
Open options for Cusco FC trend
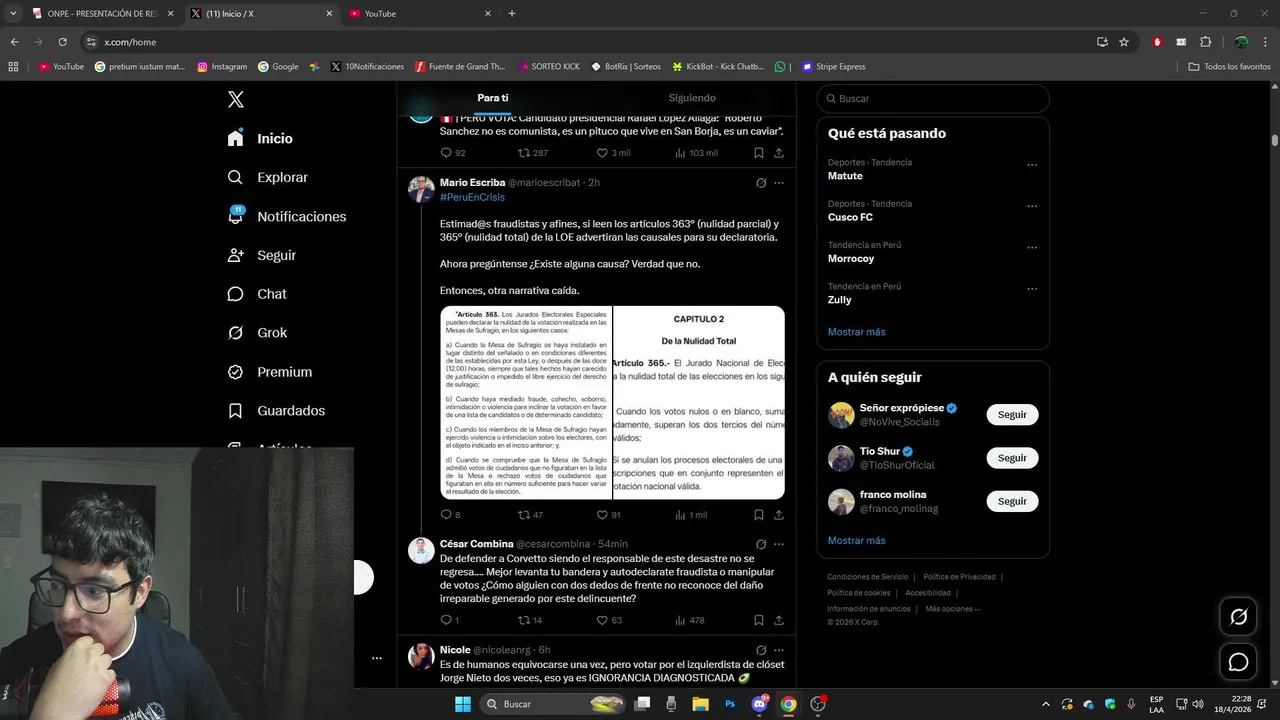pyautogui.click(x=1032, y=206)
